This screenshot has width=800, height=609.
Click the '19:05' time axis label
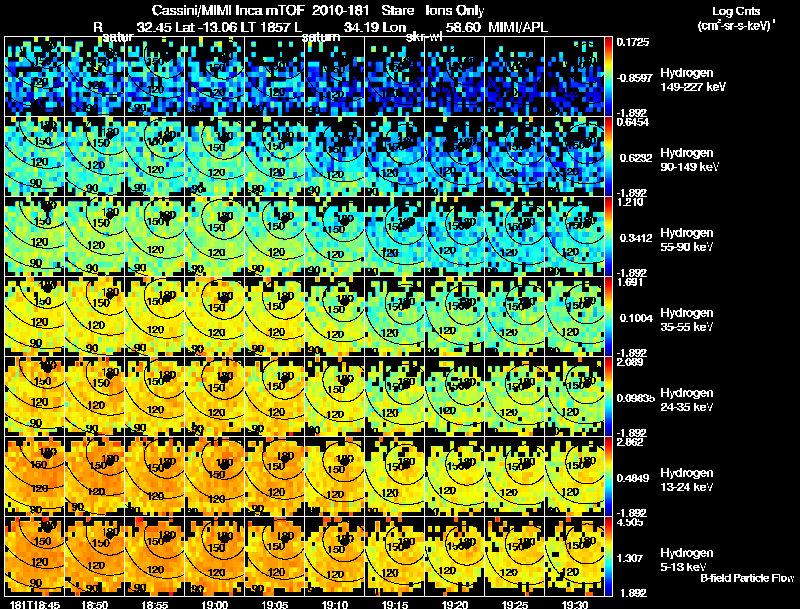click(x=274, y=604)
